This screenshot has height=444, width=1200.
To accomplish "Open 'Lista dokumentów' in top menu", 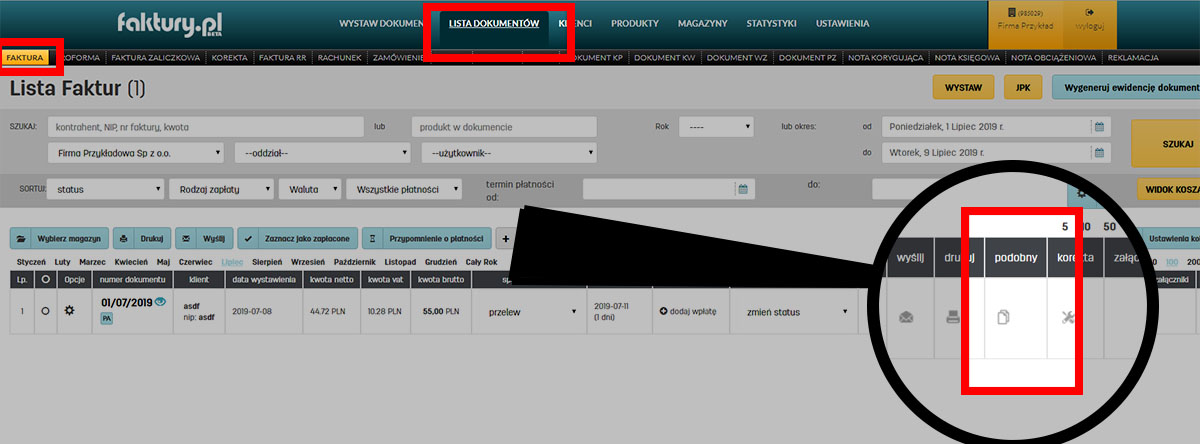I will click(x=494, y=23).
